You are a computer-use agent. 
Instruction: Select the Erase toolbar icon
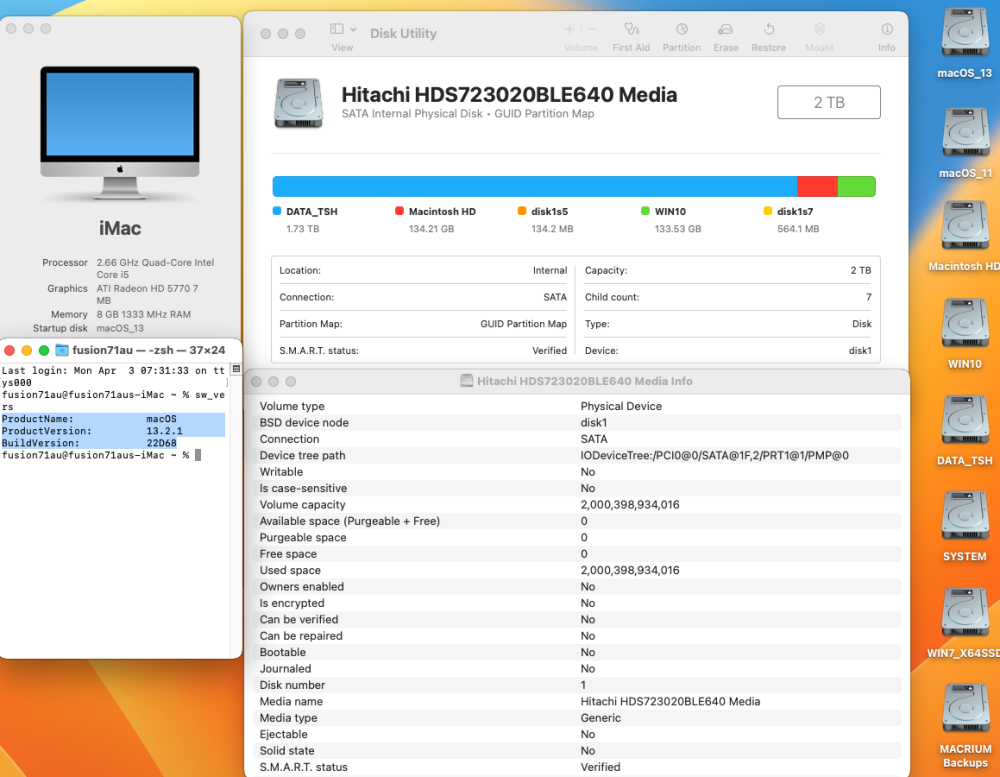point(725,29)
